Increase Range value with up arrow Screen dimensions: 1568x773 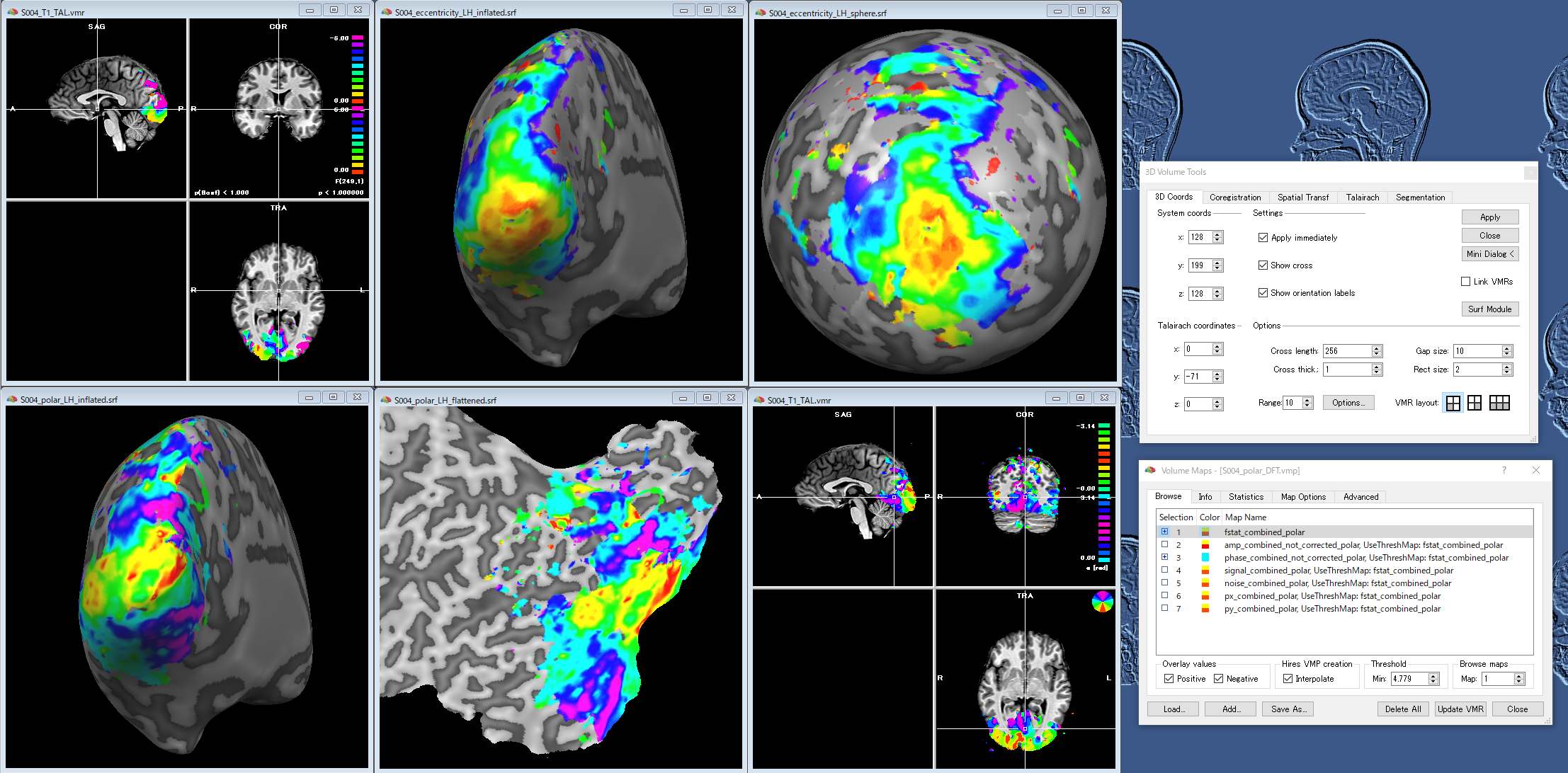1307,400
